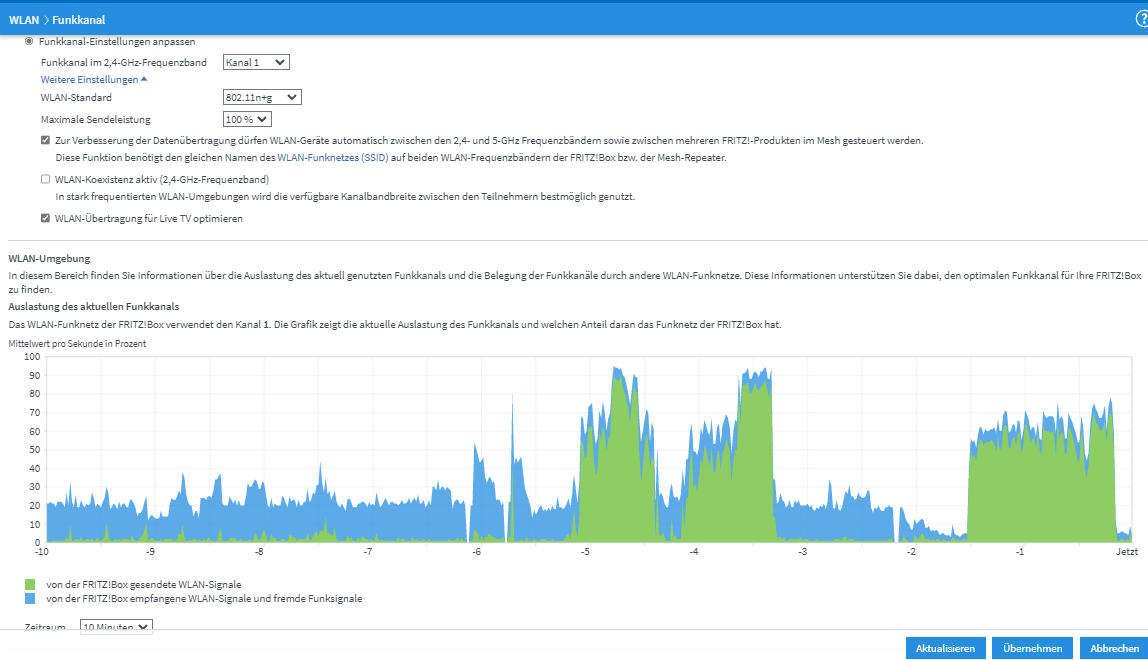Click the WLAN-Umgebung heading
Screen dimensions: 1148x660
pyautogui.click(x=49, y=259)
